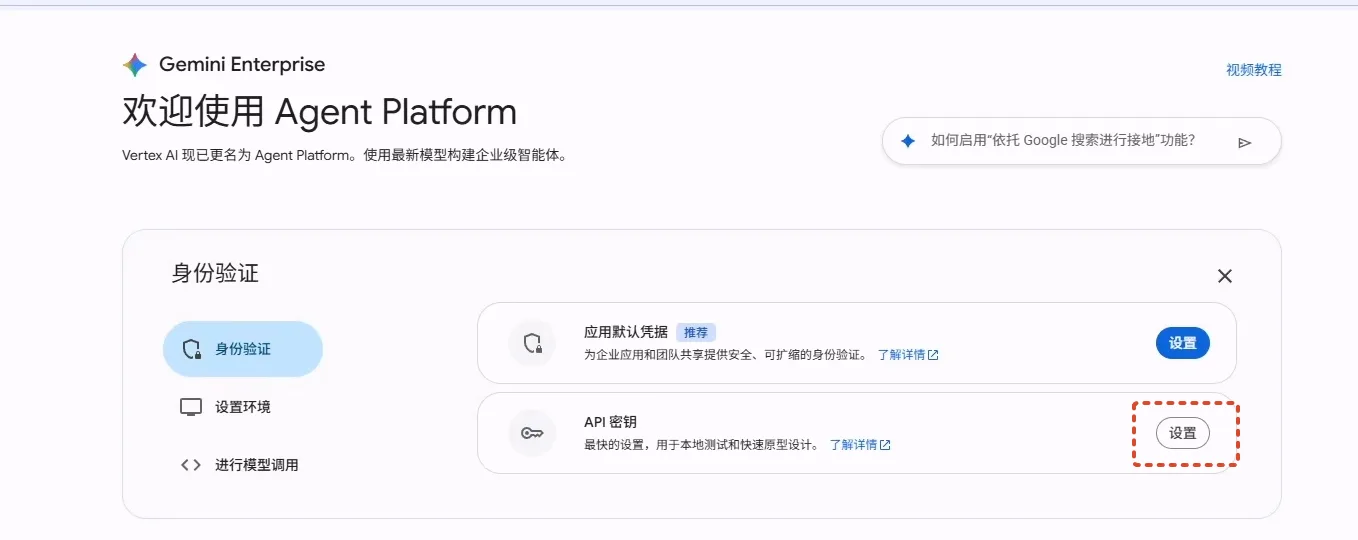
Task: Click the 身份验证 panel heading
Action: pos(215,273)
